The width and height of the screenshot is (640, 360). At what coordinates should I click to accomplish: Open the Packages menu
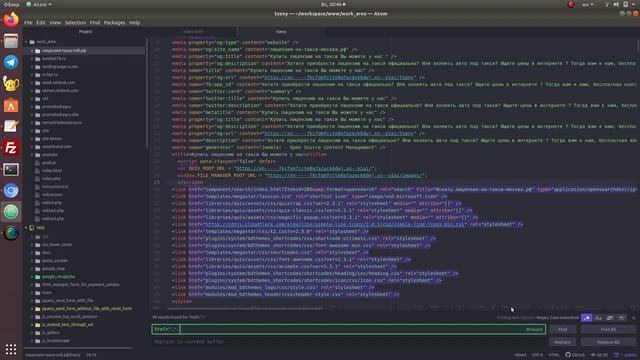click(x=114, y=22)
